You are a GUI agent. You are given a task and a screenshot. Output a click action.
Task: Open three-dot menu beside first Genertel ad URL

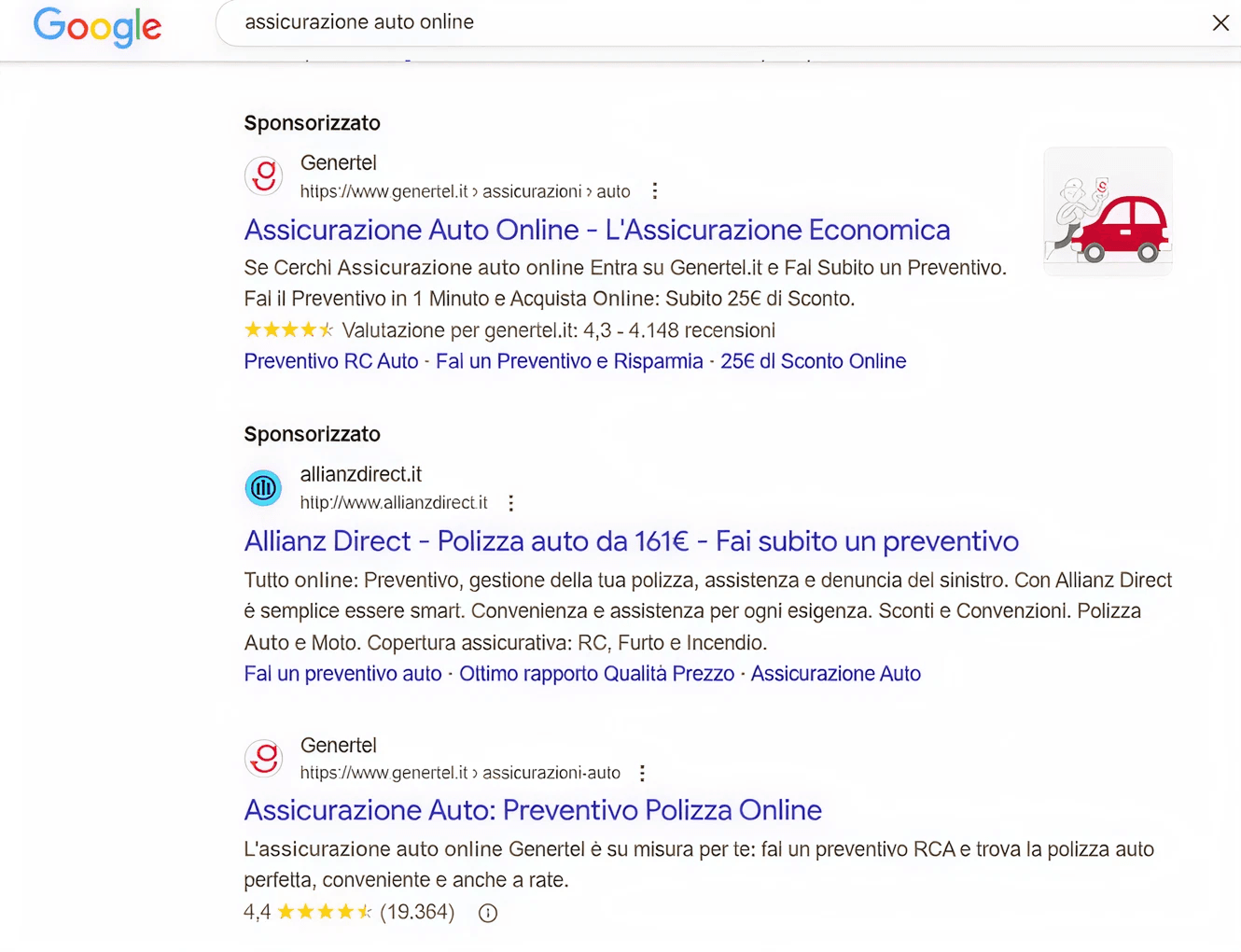tap(655, 191)
